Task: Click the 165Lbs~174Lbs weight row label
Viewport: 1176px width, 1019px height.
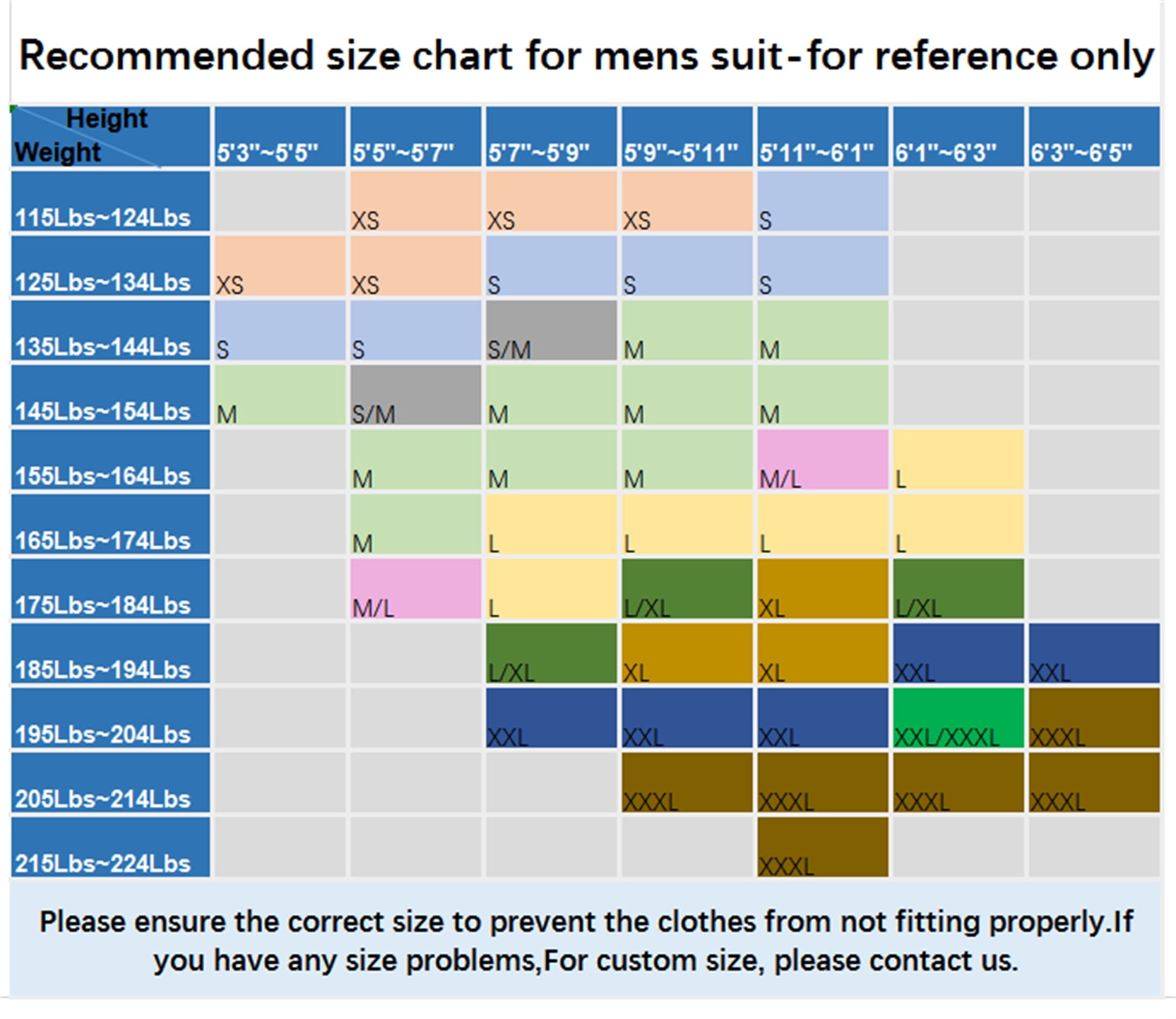Action: [x=110, y=524]
